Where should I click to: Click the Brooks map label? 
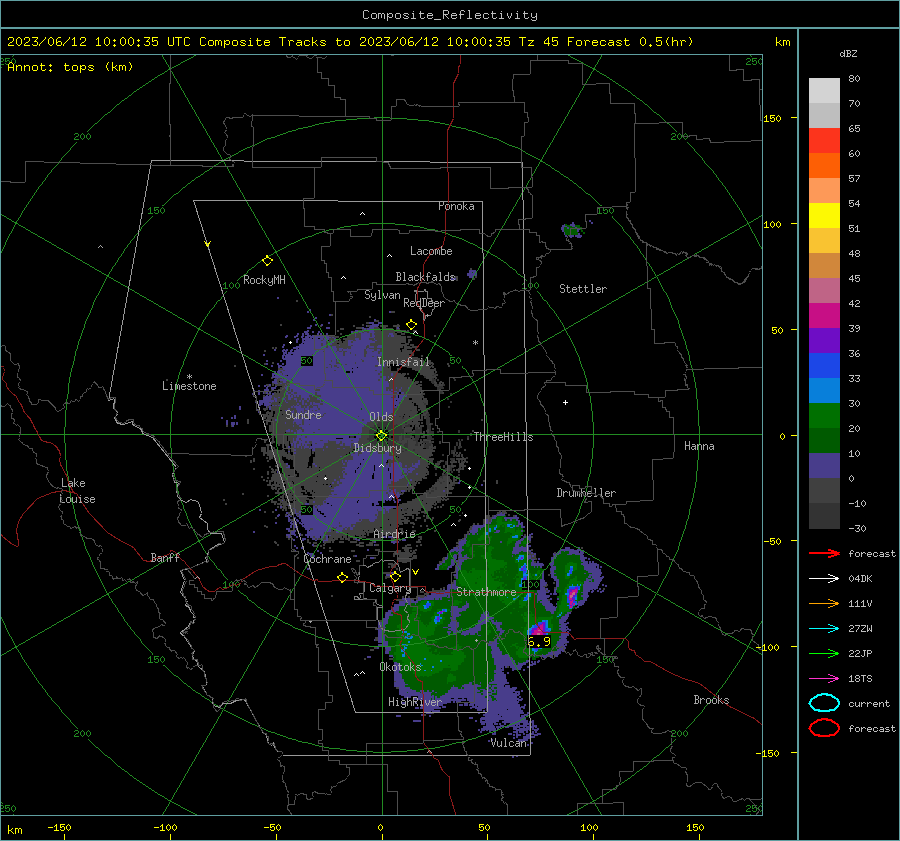(x=711, y=700)
